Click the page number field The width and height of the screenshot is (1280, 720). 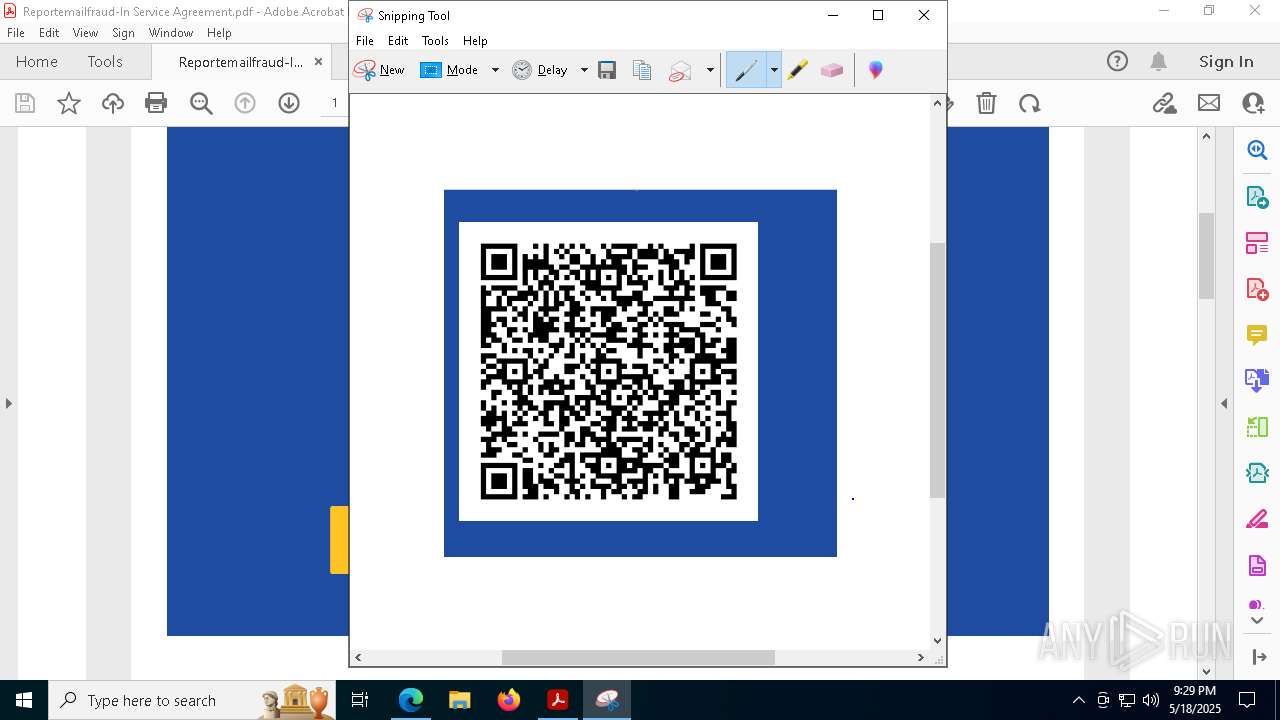tap(336, 103)
